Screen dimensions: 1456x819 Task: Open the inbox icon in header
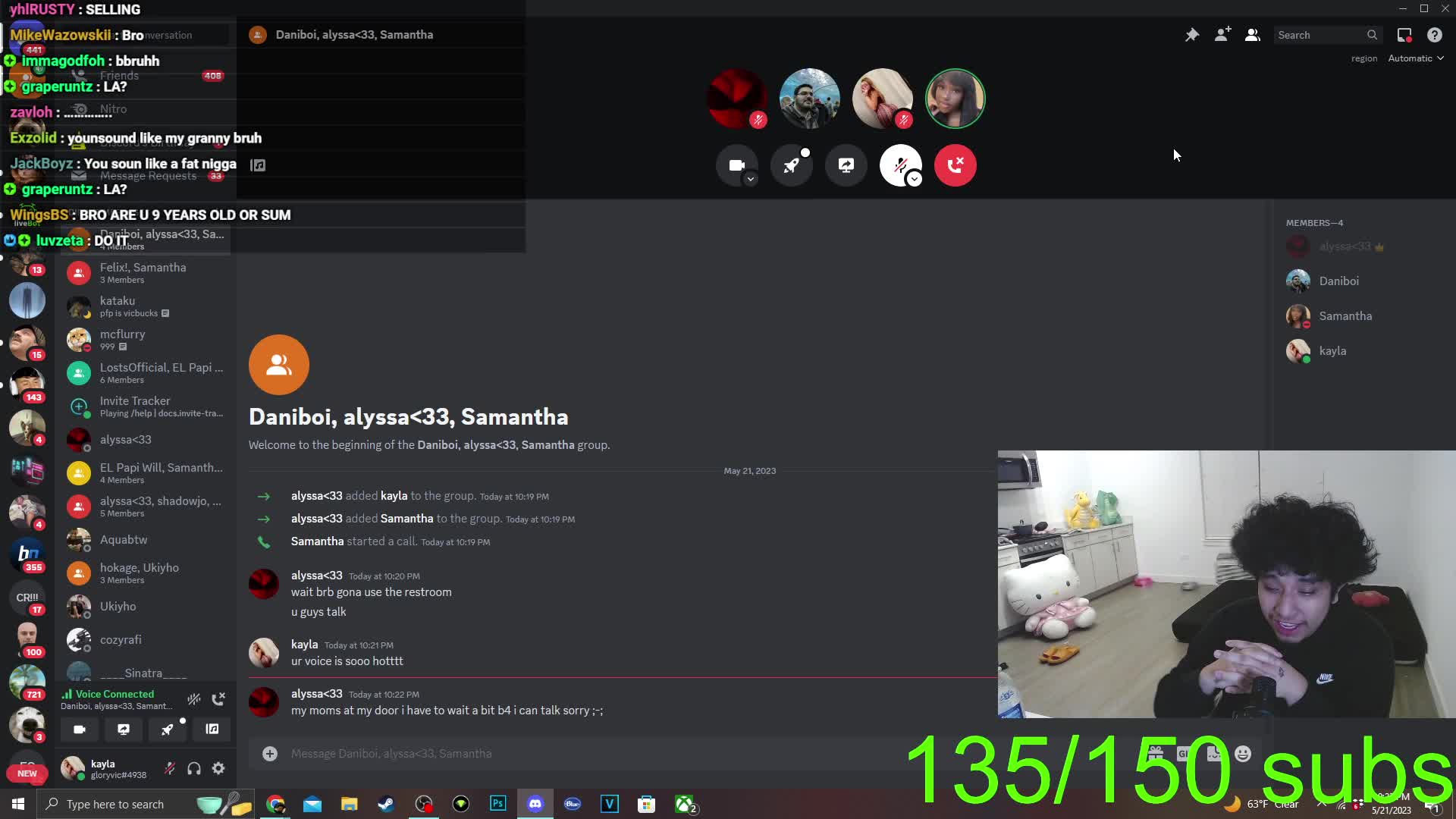coord(1404,35)
